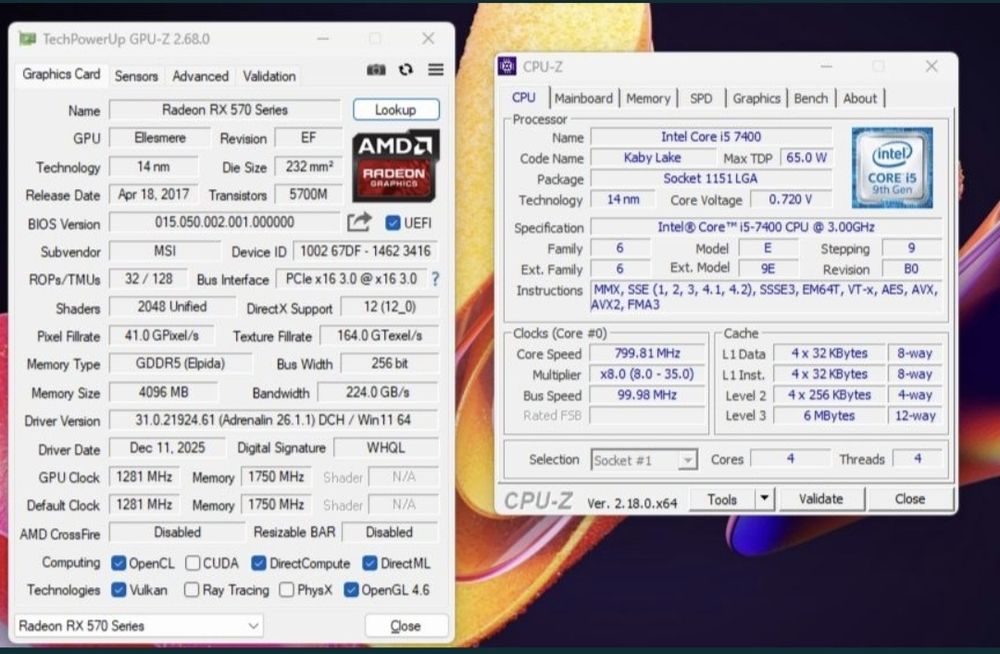Screen dimensions: 1000x654
Task: Toggle the OpenCL checkbox
Action: pos(118,563)
